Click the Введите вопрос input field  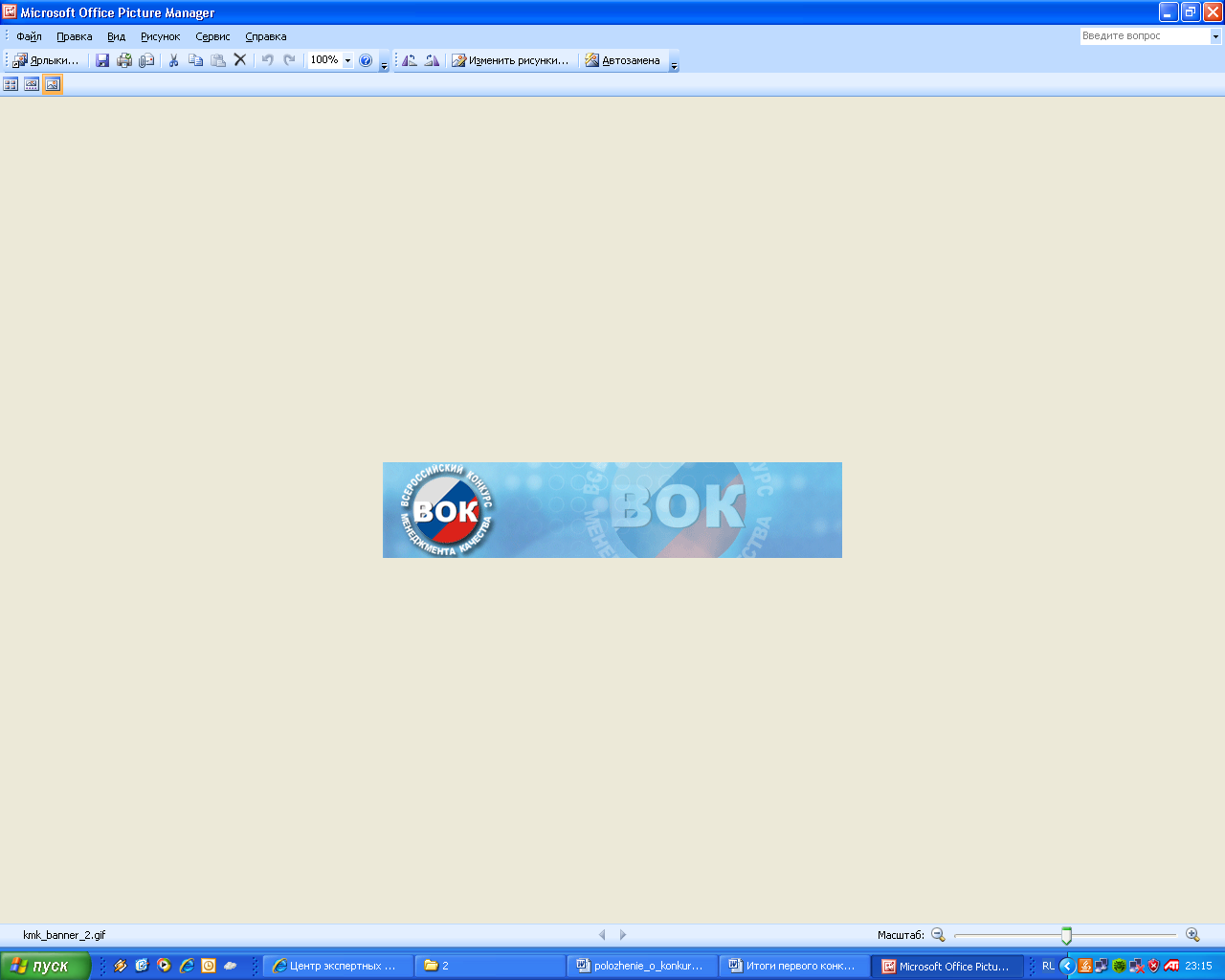1145,36
